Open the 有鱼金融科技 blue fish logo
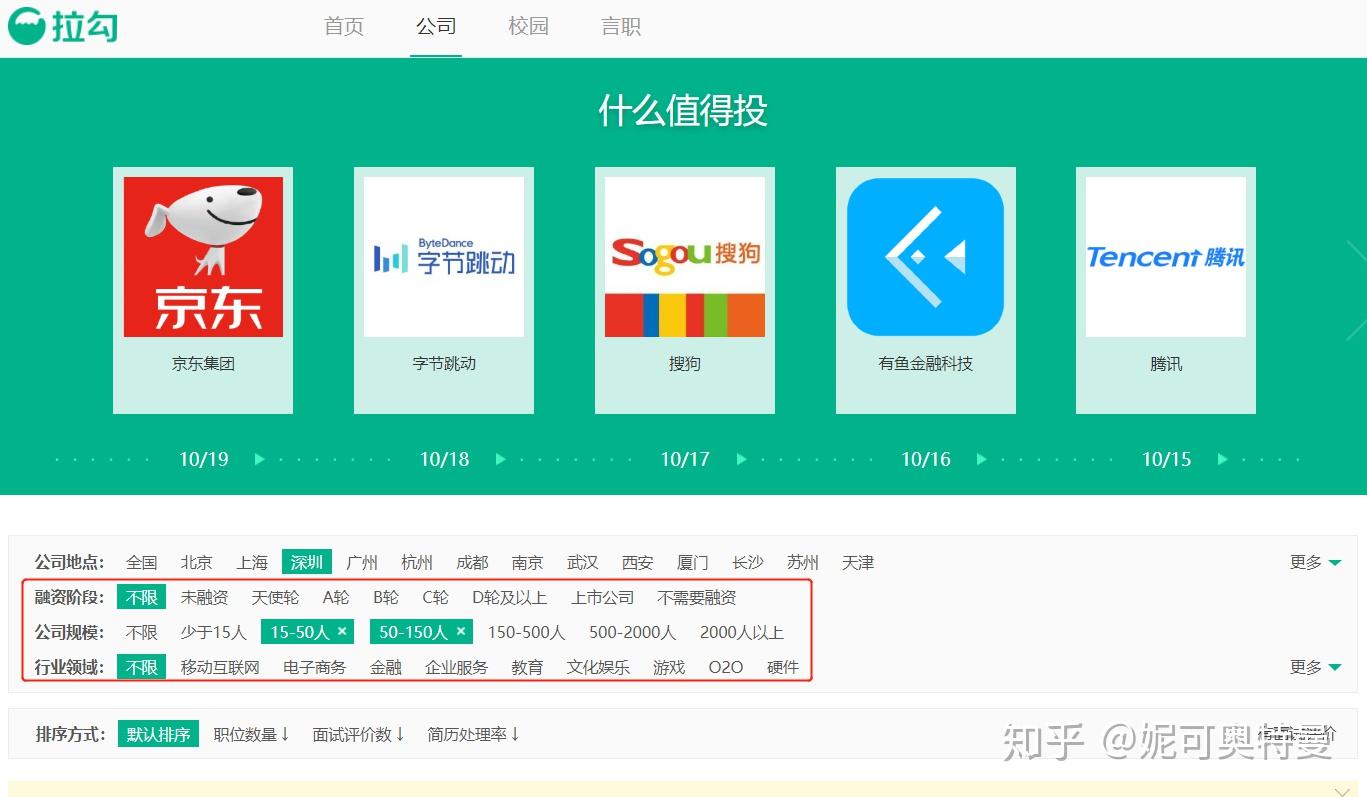The width and height of the screenshot is (1367, 797). (925, 257)
